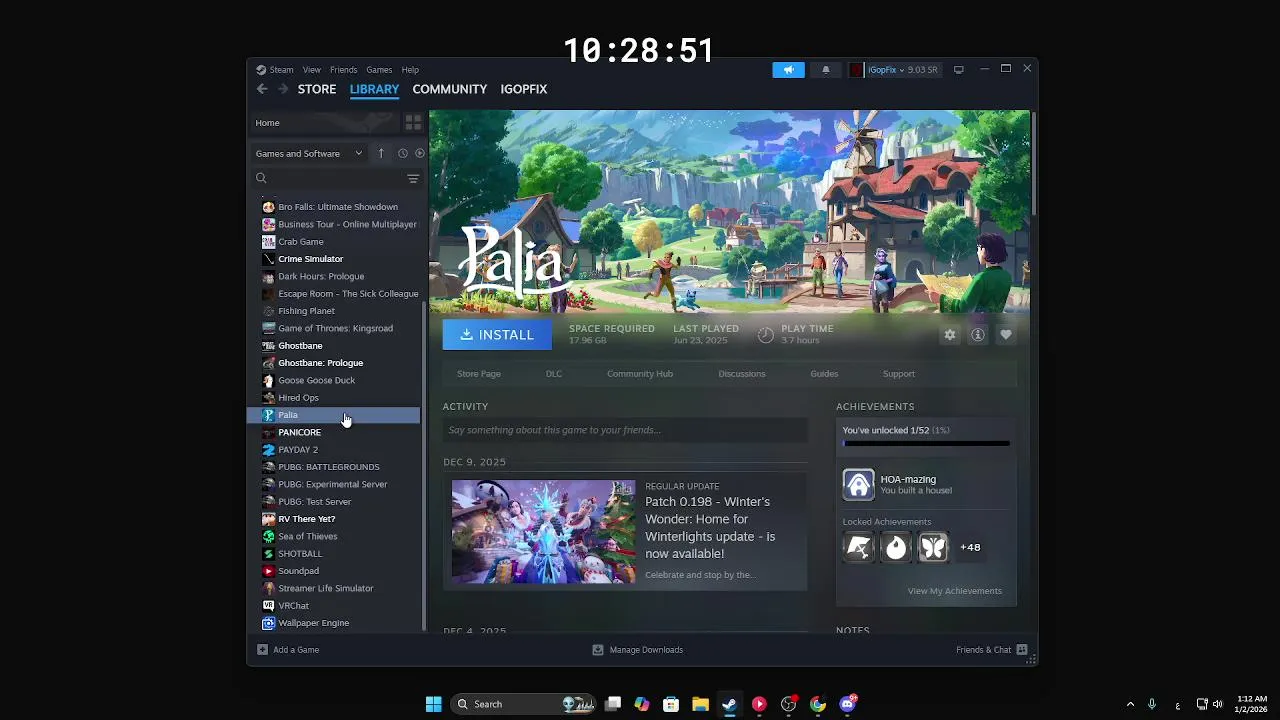Open Friends & Chat

point(992,650)
